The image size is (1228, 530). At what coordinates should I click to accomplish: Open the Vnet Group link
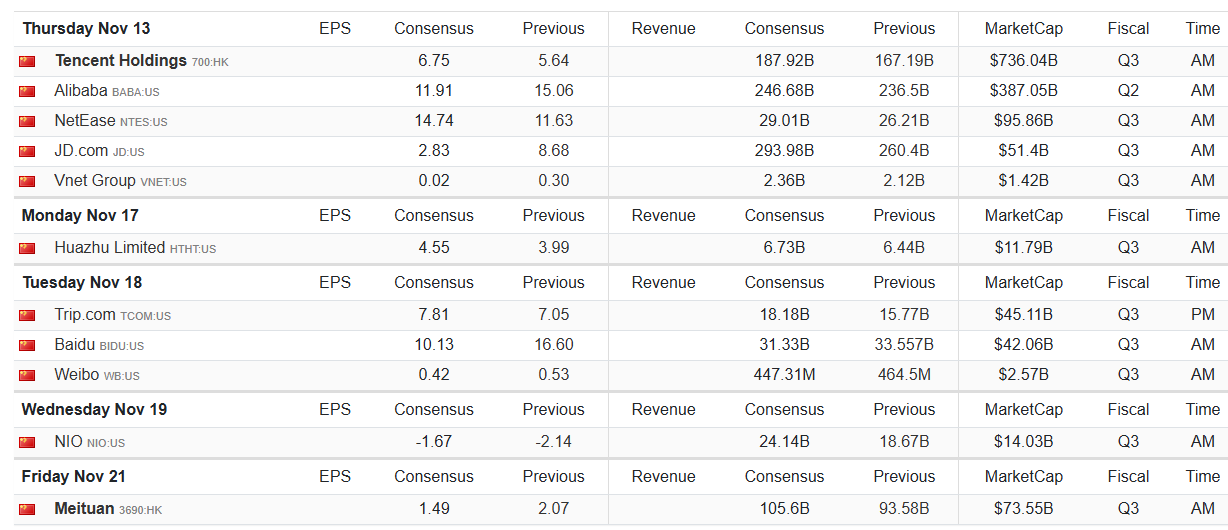click(x=95, y=181)
